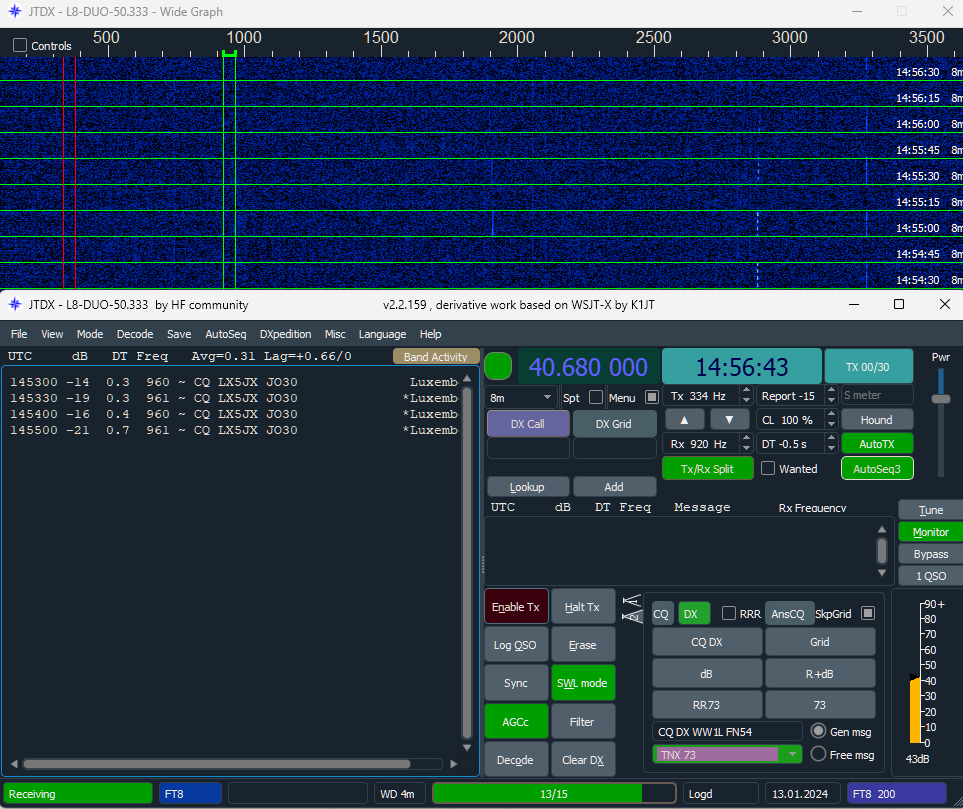This screenshot has height=809, width=963.
Task: Open the 8m band dropdown
Action: [521, 397]
